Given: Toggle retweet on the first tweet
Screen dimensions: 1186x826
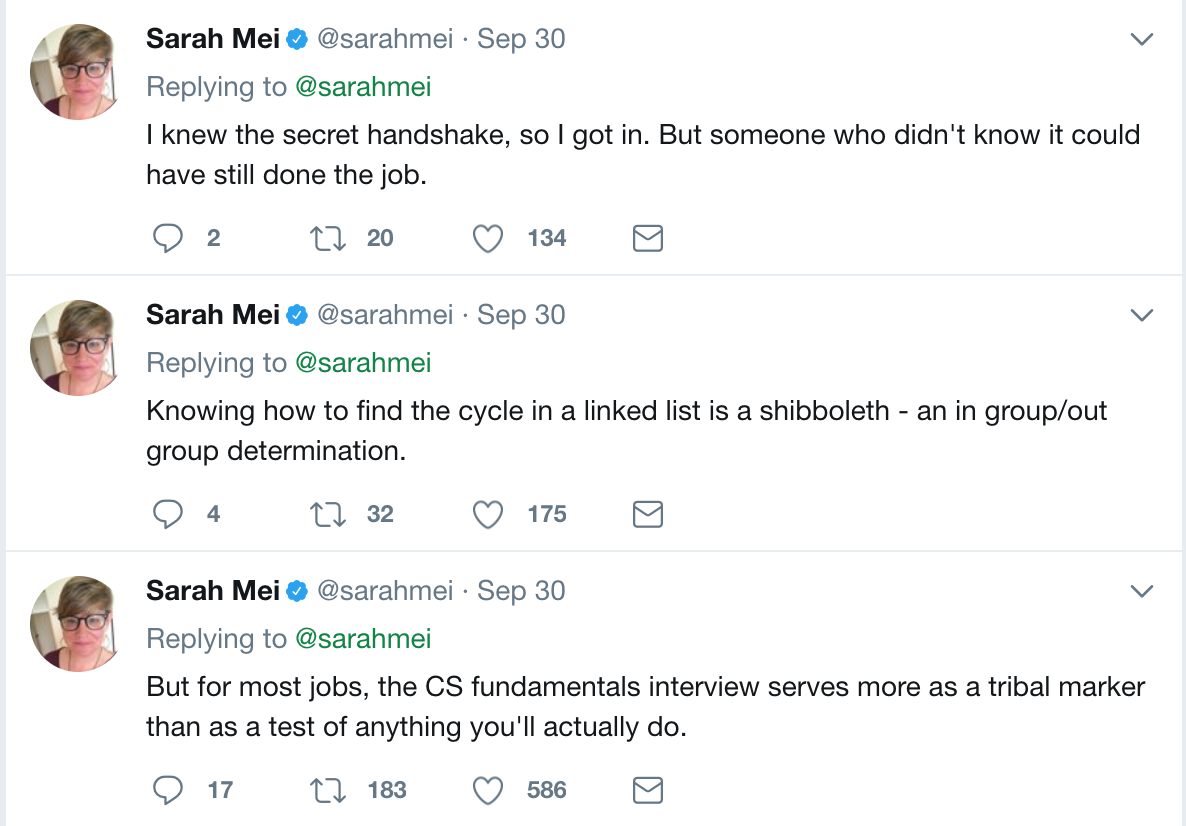Looking at the screenshot, I should tap(327, 238).
